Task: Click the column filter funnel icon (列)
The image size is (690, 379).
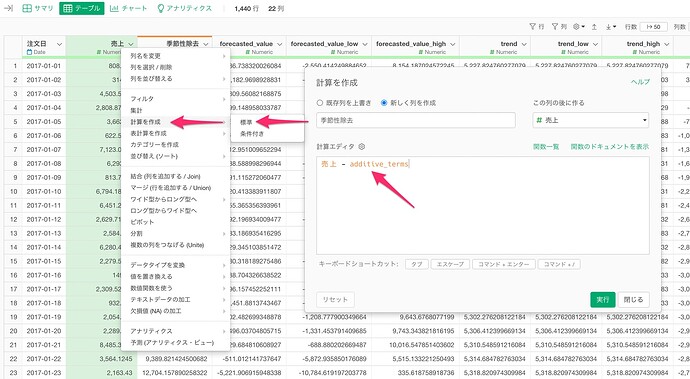Action: pyautogui.click(x=559, y=27)
